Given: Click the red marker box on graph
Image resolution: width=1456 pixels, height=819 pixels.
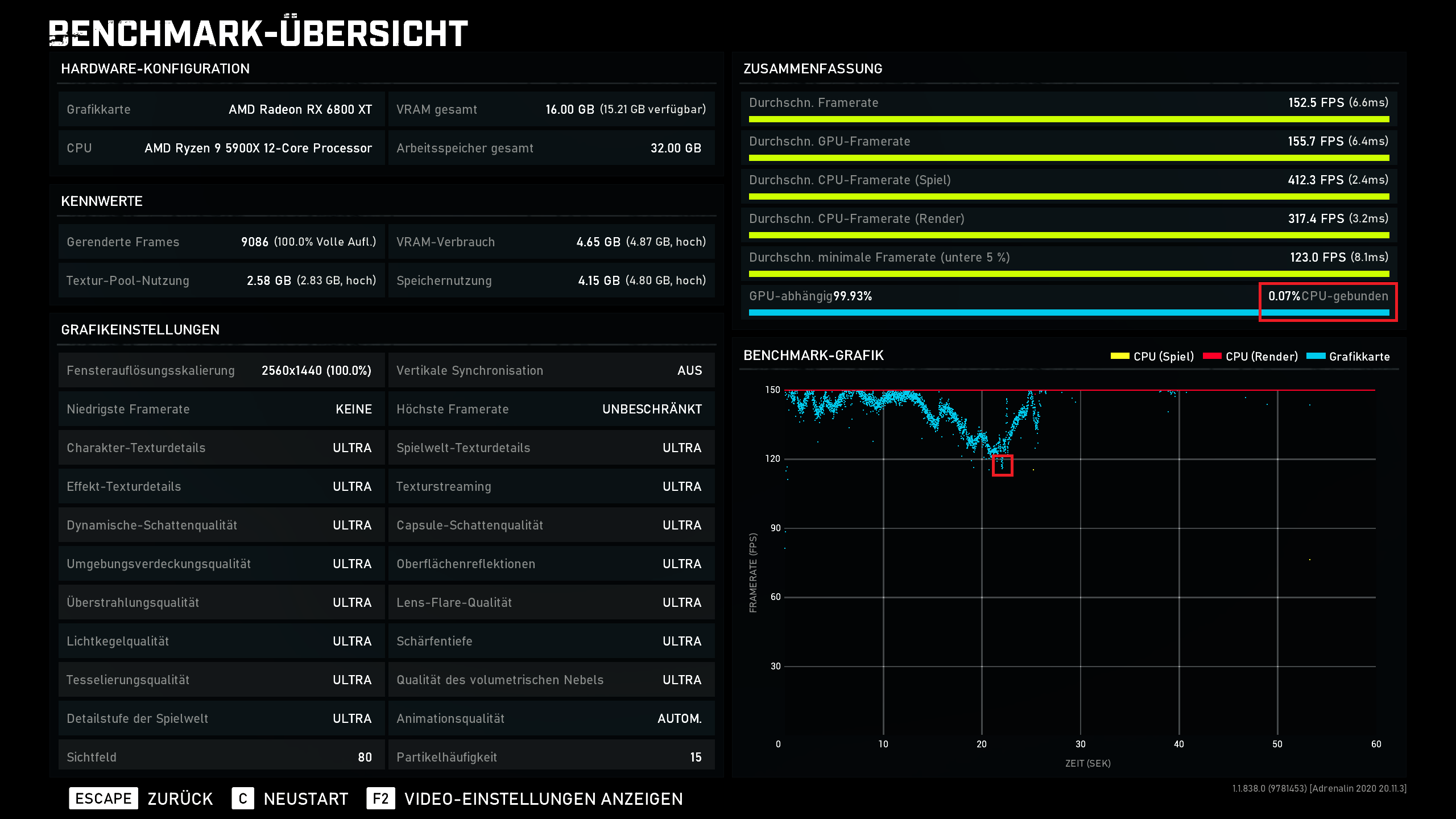Looking at the screenshot, I should pyautogui.click(x=1002, y=465).
